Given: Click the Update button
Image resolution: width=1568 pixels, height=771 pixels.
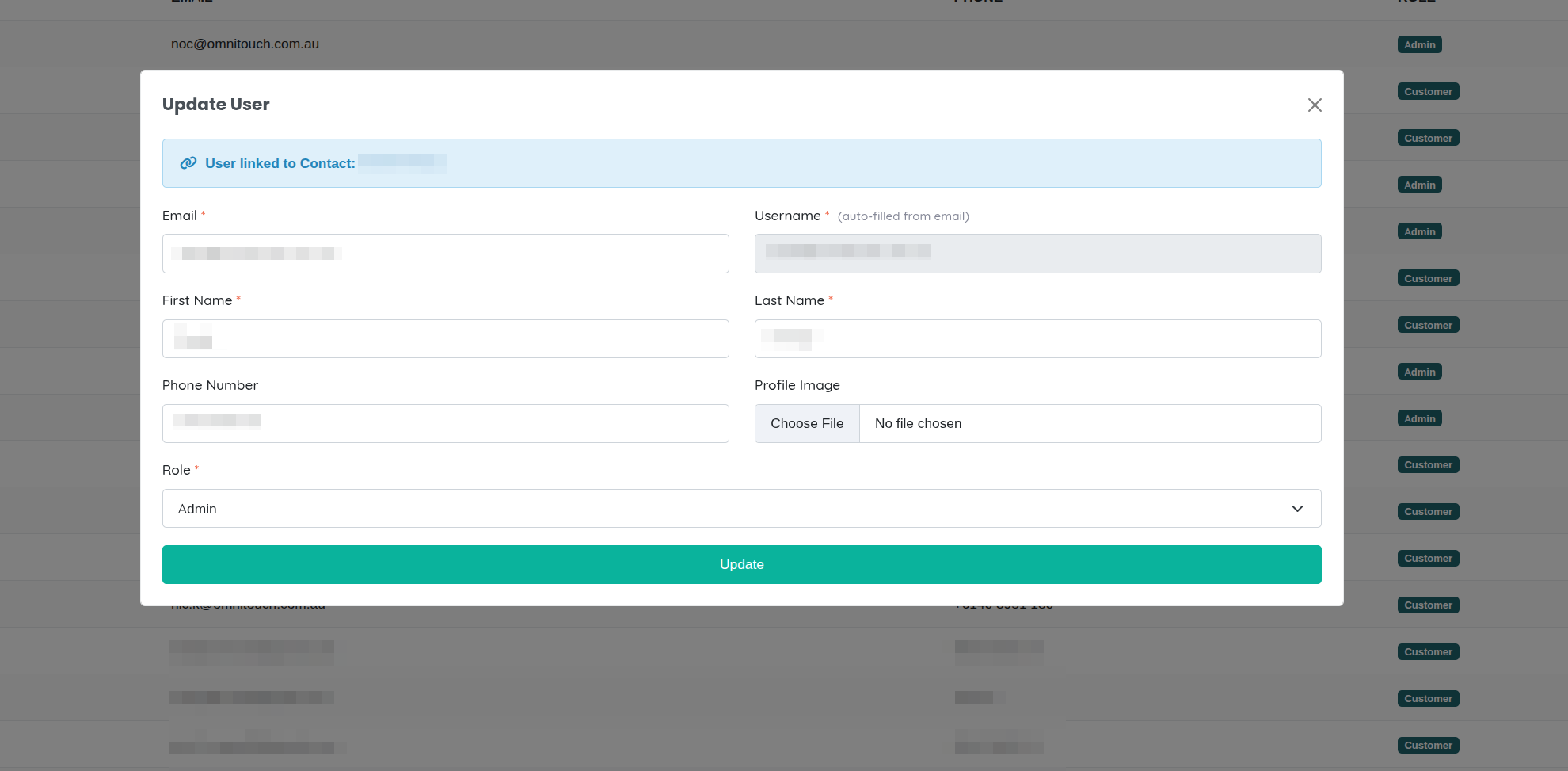Looking at the screenshot, I should pos(740,564).
